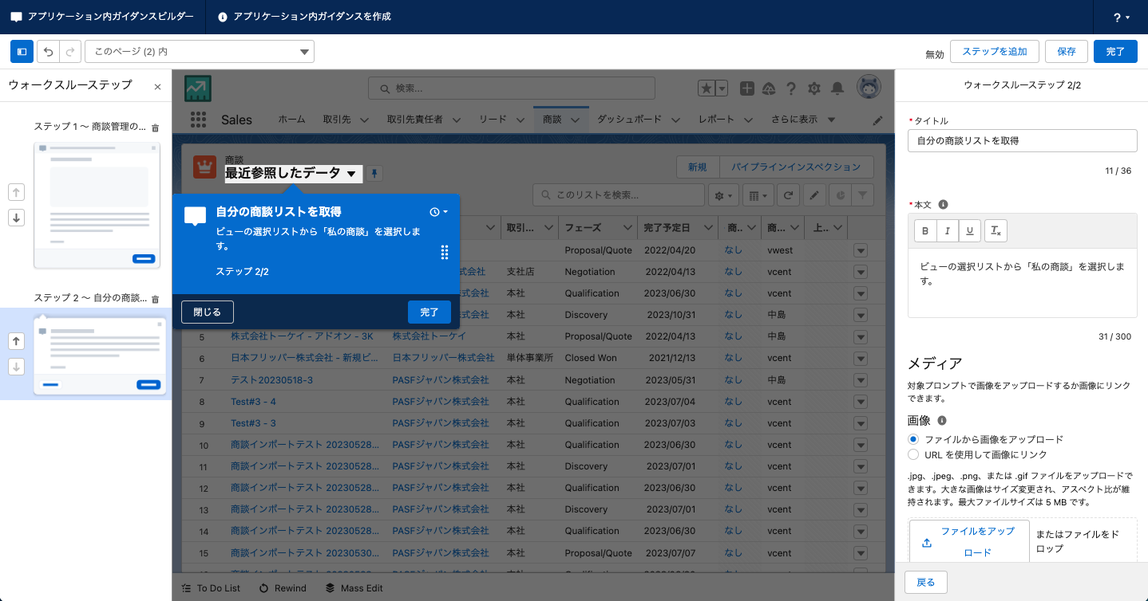Open list view controls gear dropdown
Viewport: 1148px width, 601px height.
[723, 195]
